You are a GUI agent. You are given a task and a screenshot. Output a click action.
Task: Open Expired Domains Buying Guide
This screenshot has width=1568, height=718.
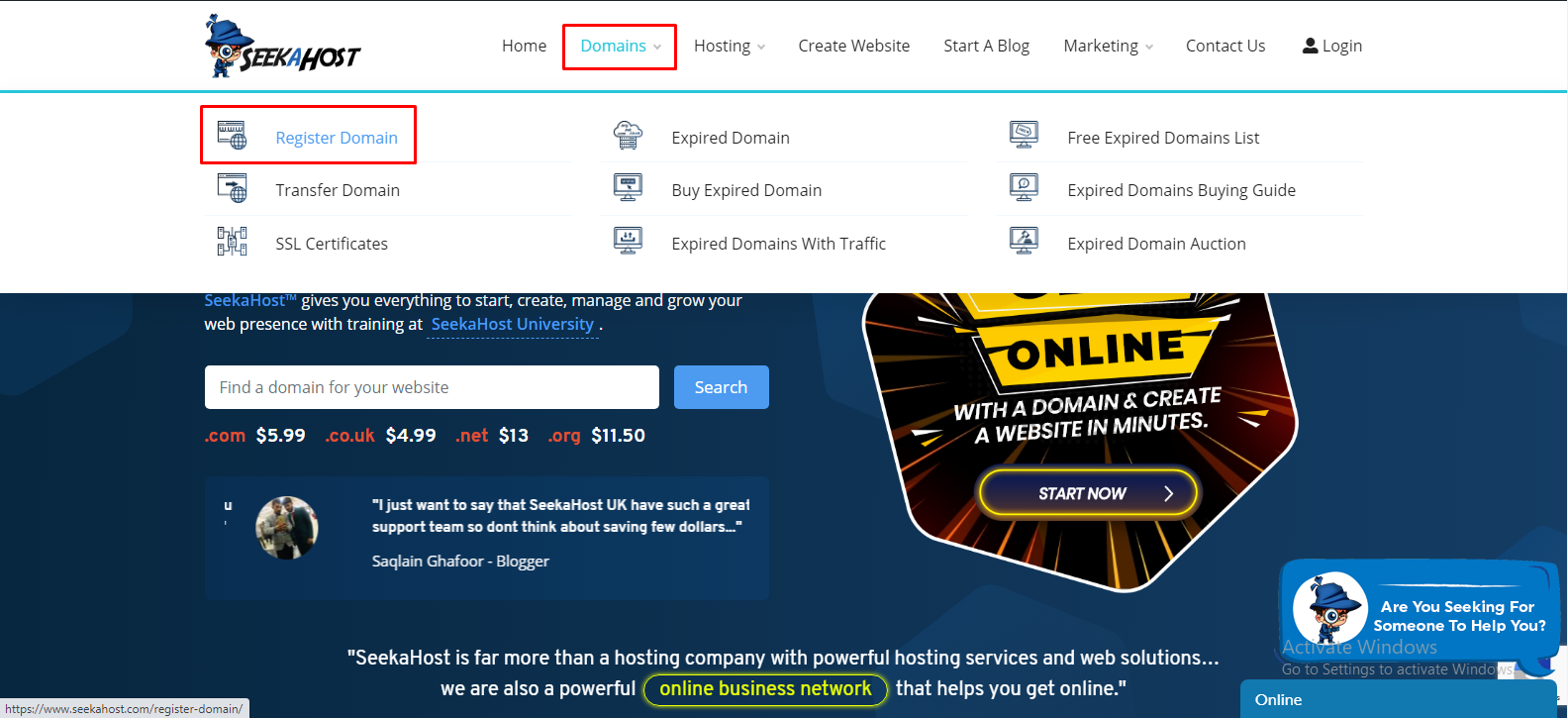[1181, 190]
